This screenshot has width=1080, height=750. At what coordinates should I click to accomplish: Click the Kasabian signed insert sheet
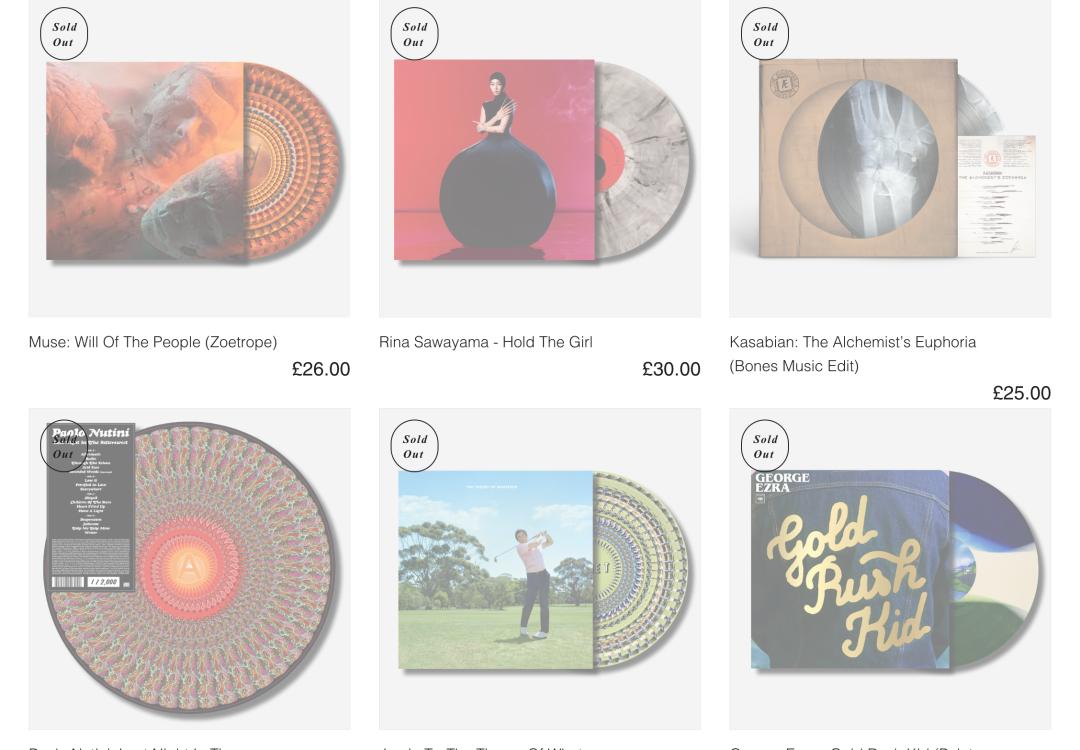coord(997,196)
